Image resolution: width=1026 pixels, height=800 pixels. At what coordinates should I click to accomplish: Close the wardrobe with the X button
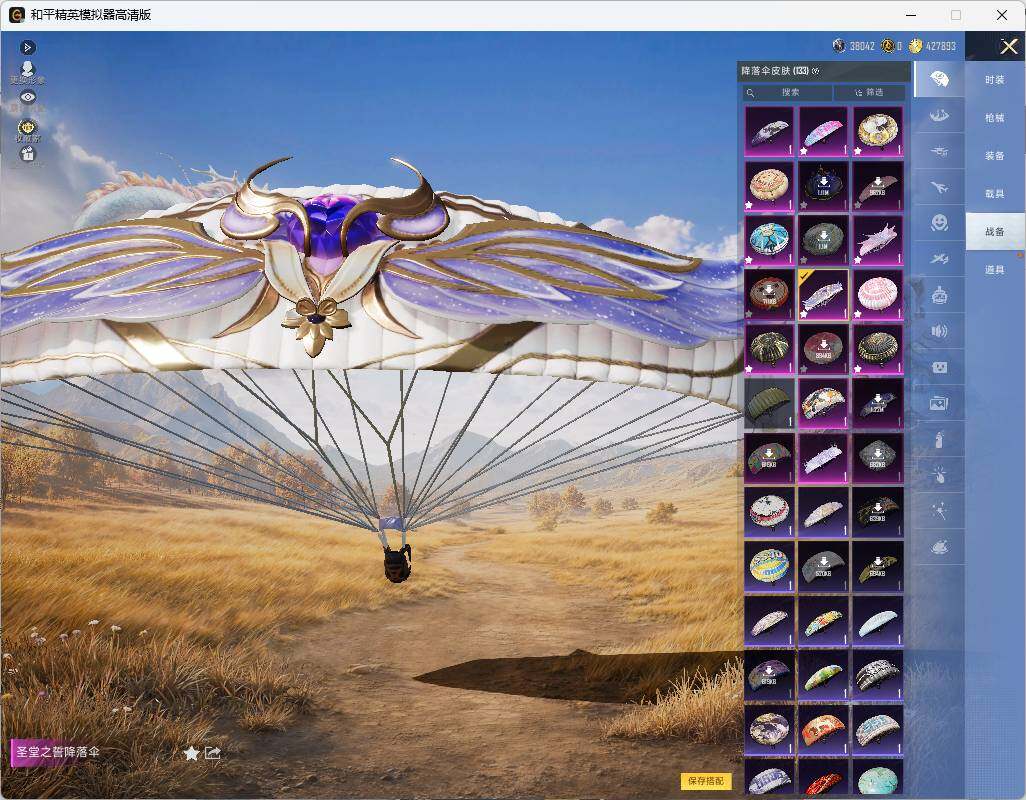click(1008, 46)
